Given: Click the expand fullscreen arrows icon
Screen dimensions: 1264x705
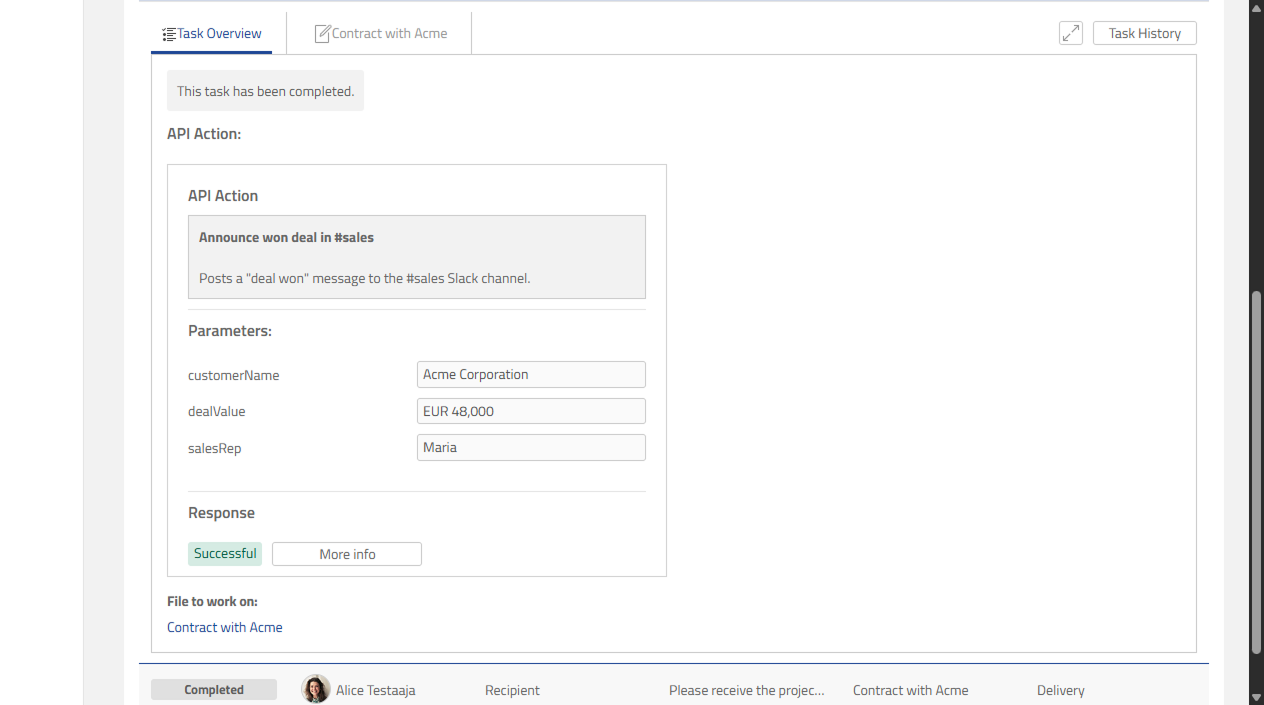Looking at the screenshot, I should [x=1071, y=33].
